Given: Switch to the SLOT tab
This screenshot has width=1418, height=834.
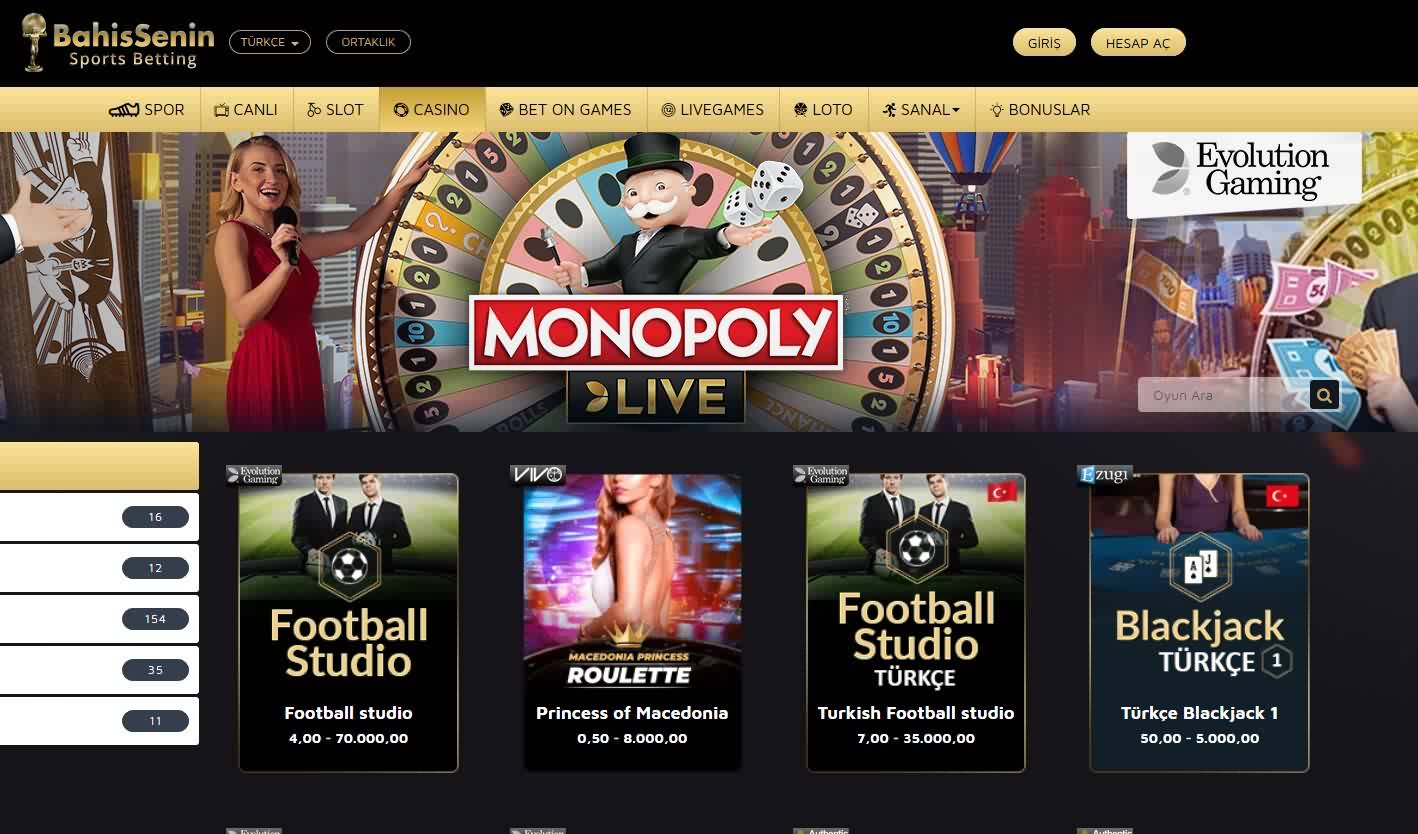Looking at the screenshot, I should point(335,110).
